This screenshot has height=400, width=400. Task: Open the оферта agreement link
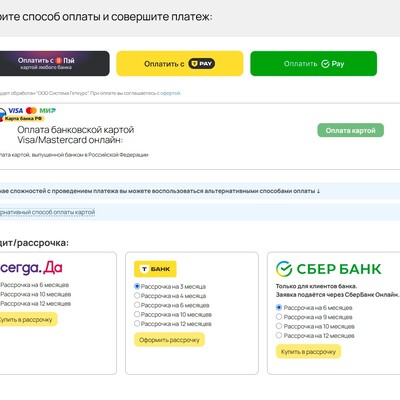click(x=170, y=93)
